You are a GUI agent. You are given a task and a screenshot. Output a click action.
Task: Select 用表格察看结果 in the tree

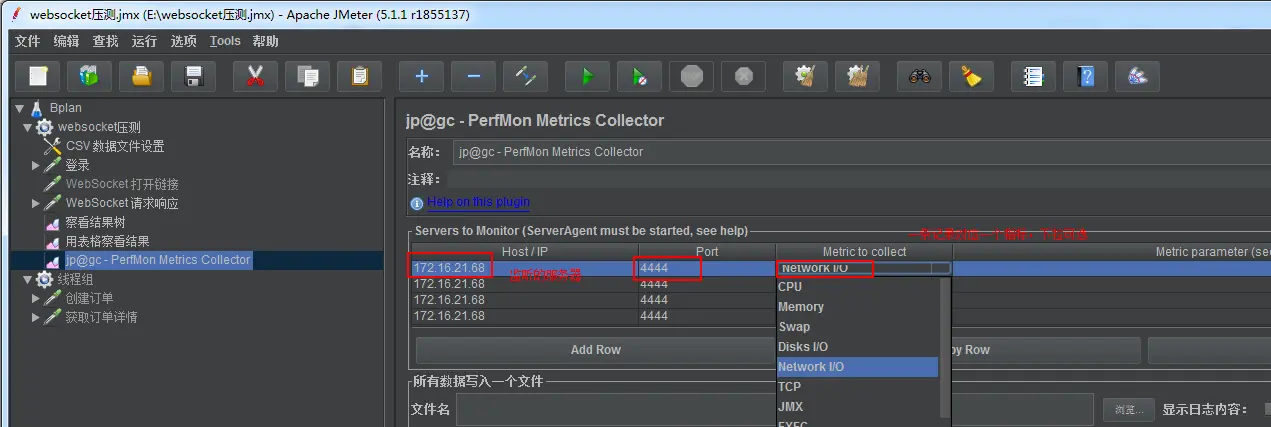[x=107, y=241]
